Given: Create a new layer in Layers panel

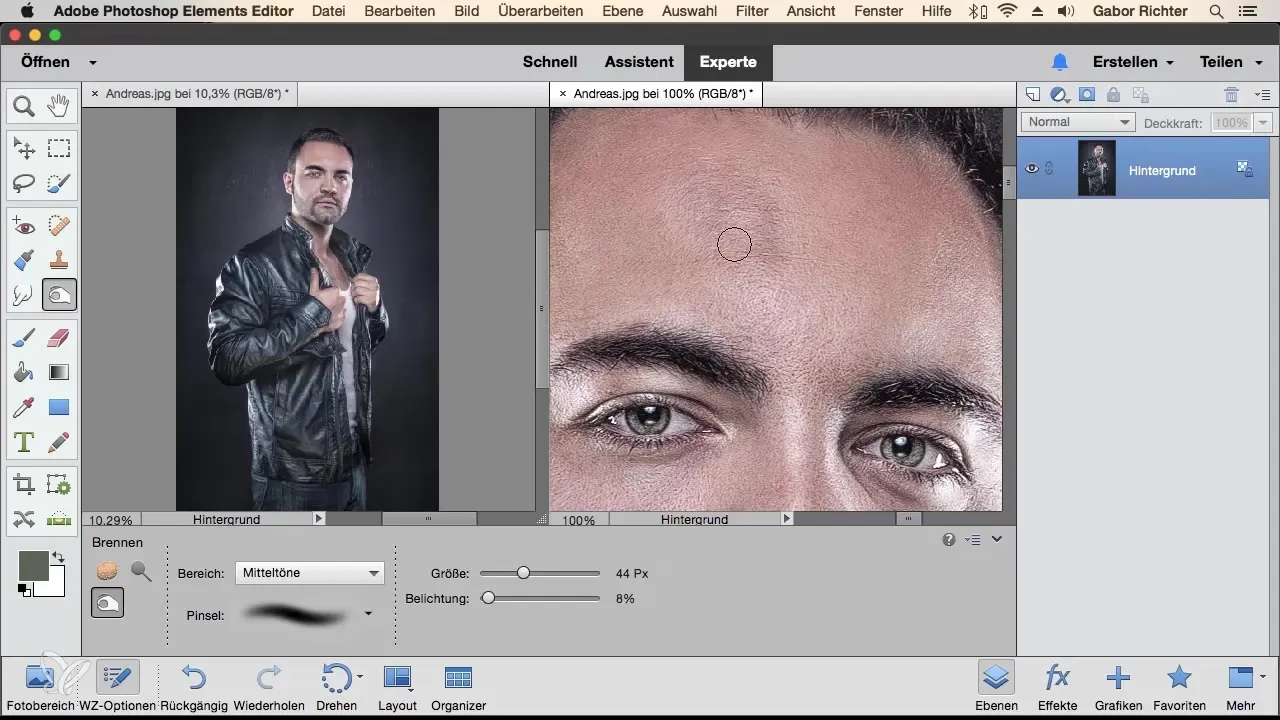Looking at the screenshot, I should [x=1034, y=94].
